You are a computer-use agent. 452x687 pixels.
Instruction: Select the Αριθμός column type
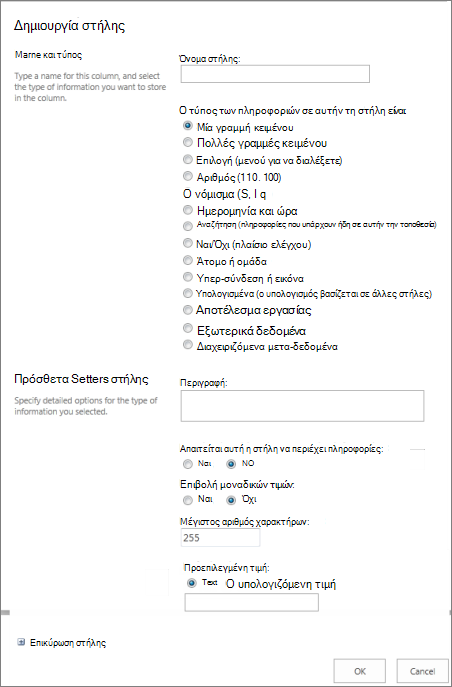click(187, 177)
